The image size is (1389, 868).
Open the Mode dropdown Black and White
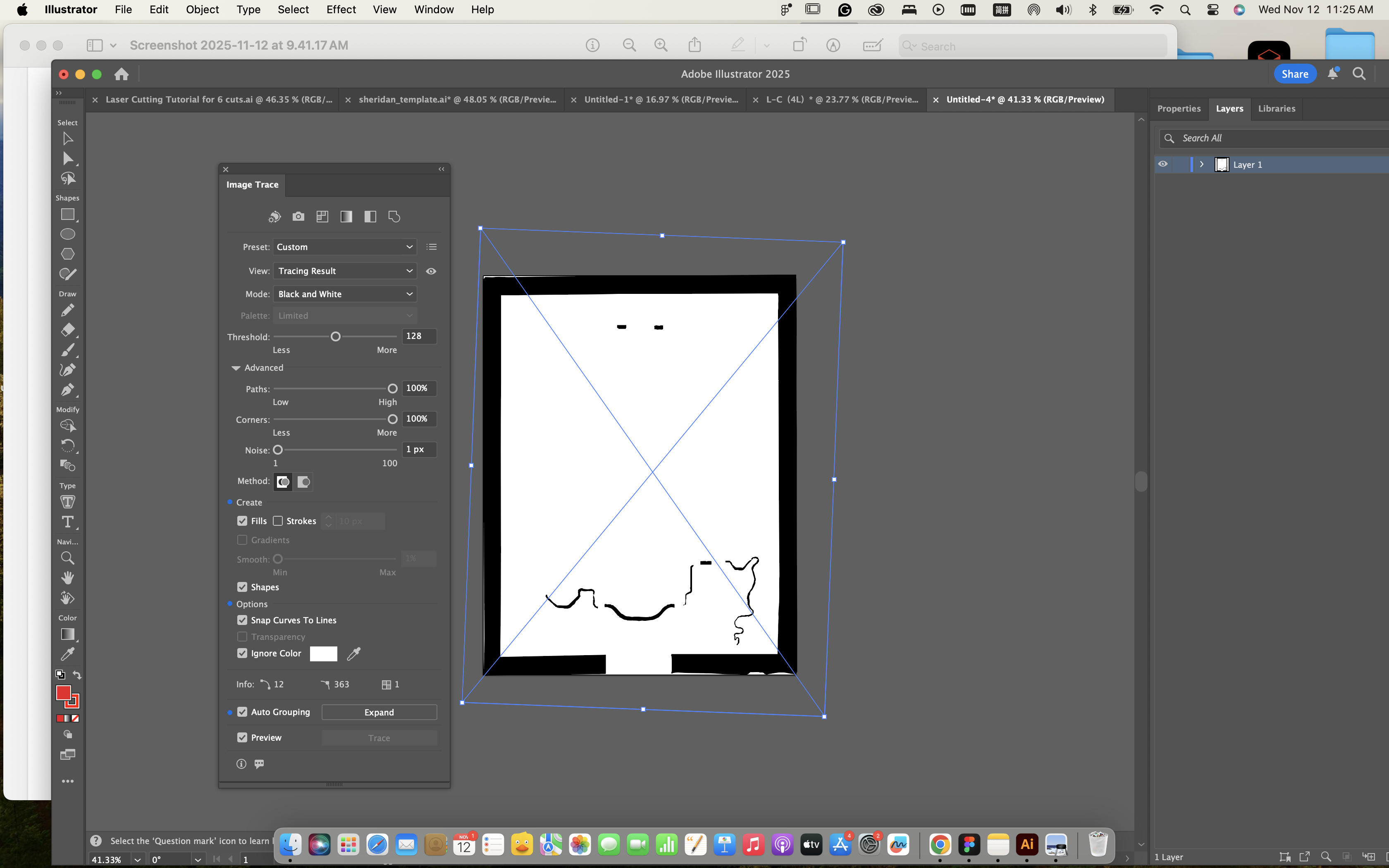click(x=344, y=294)
